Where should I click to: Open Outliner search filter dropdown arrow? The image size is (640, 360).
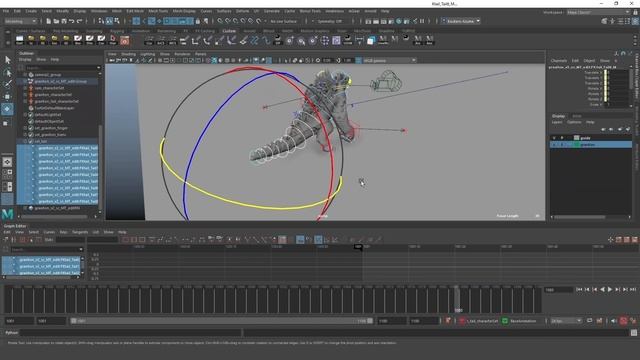[x=98, y=68]
